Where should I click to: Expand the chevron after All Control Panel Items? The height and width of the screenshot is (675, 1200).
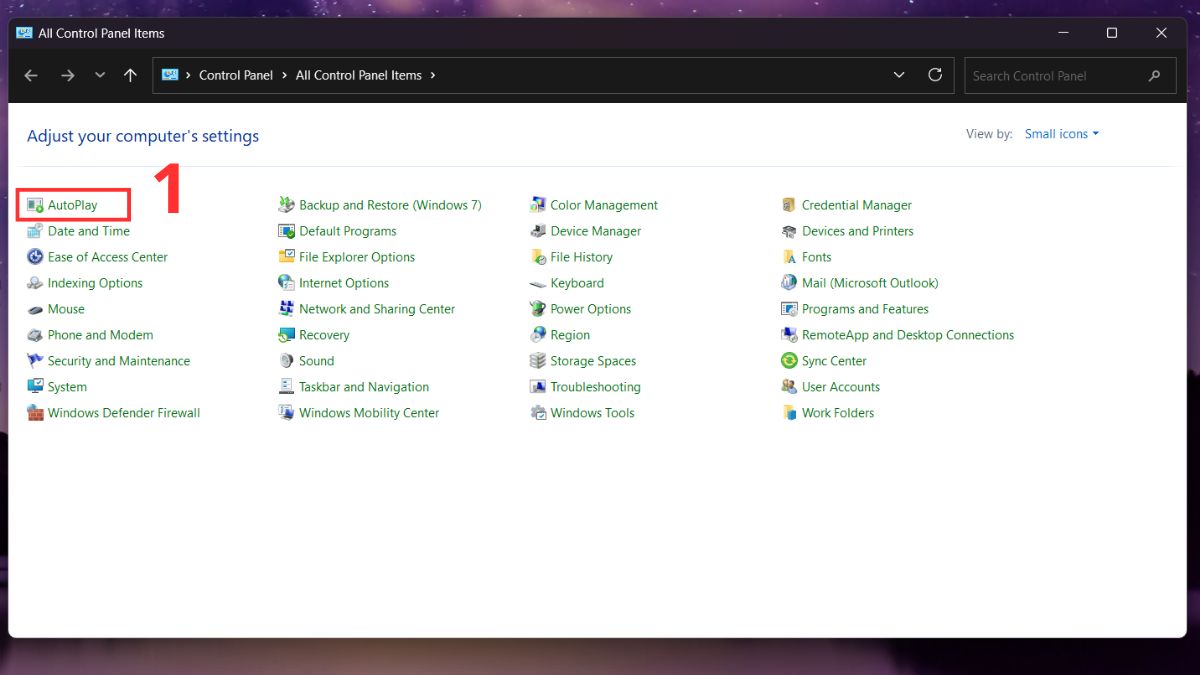click(433, 75)
